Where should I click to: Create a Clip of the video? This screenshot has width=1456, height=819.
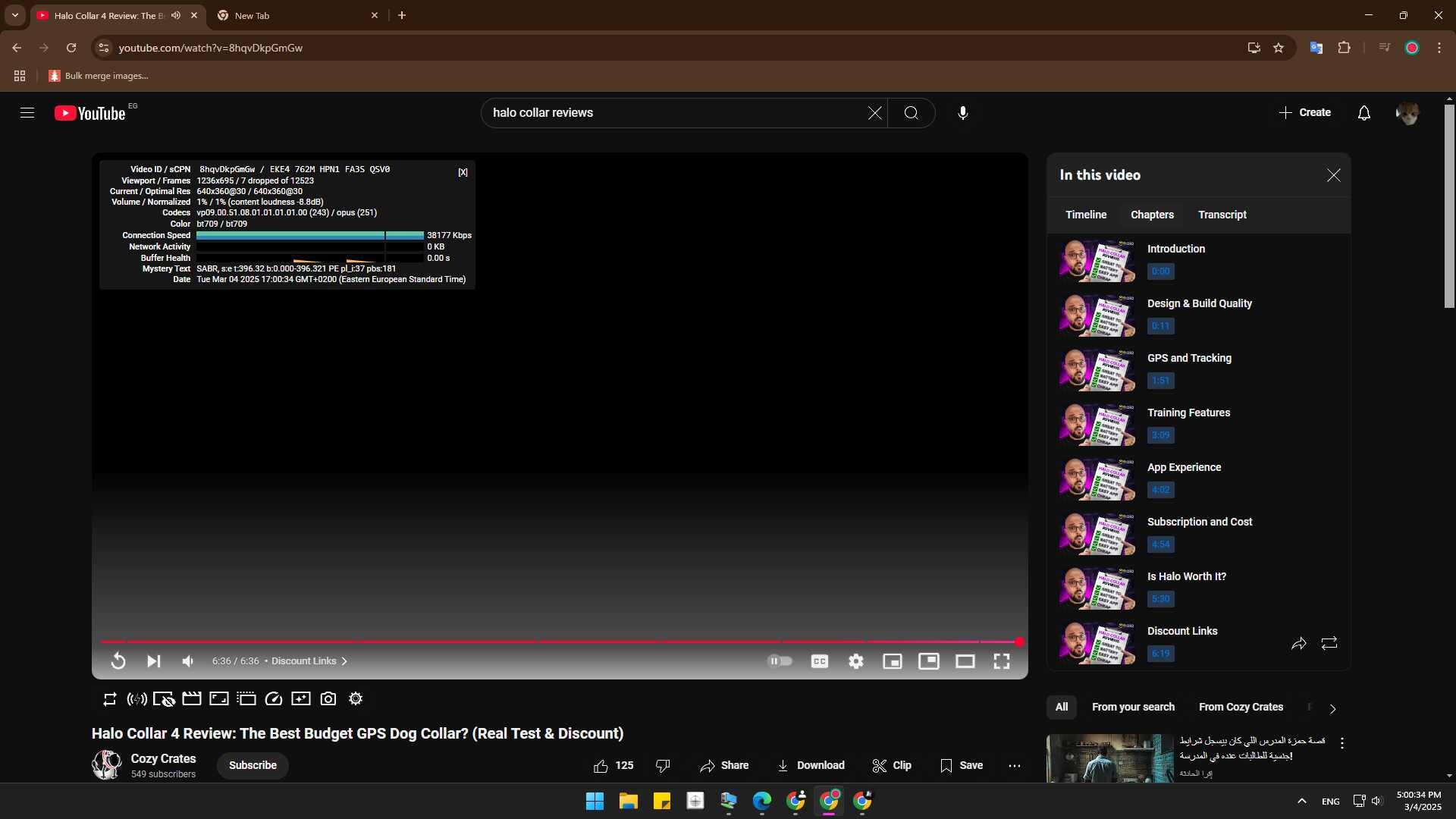coord(892,766)
